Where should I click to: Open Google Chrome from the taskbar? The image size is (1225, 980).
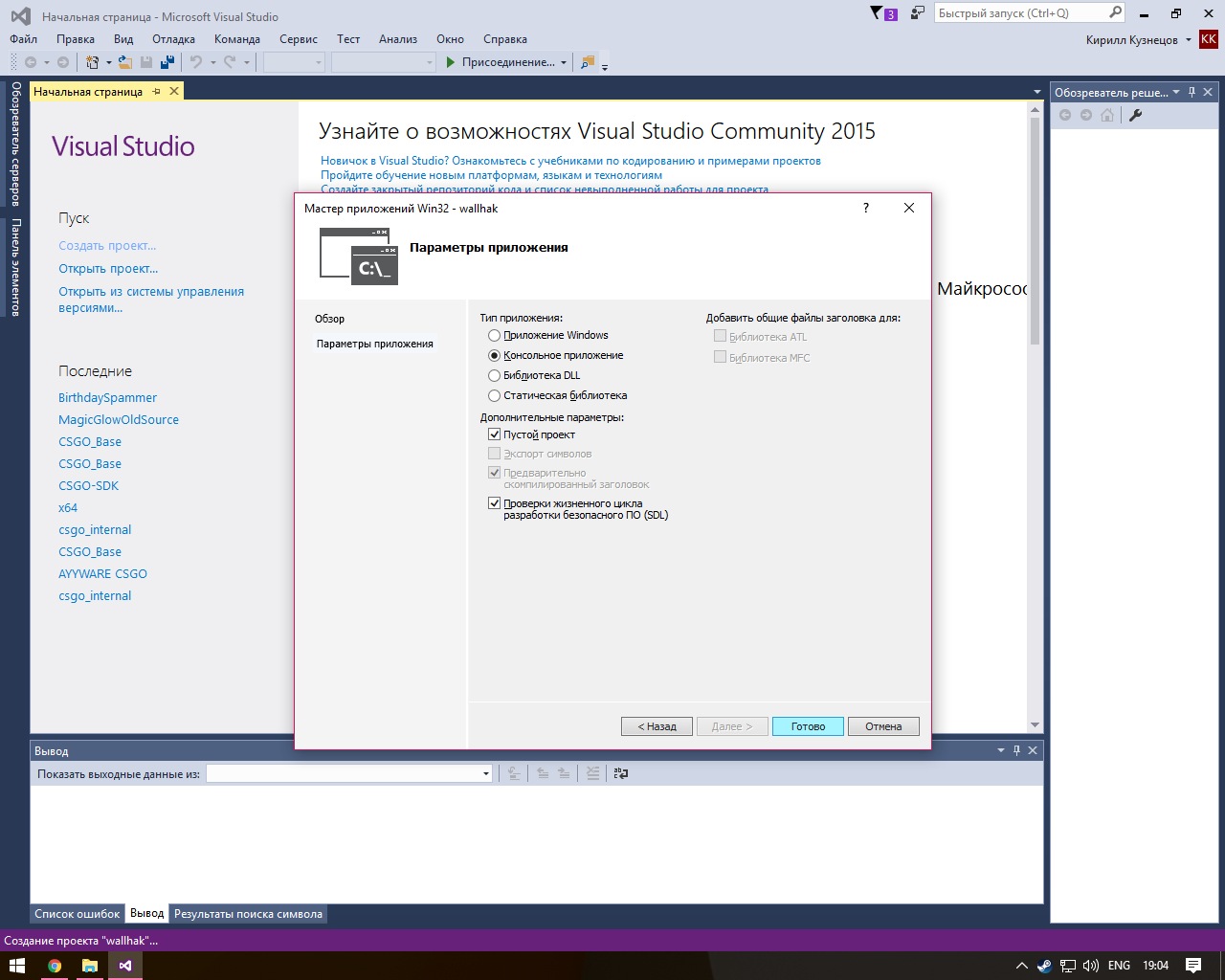[55, 966]
